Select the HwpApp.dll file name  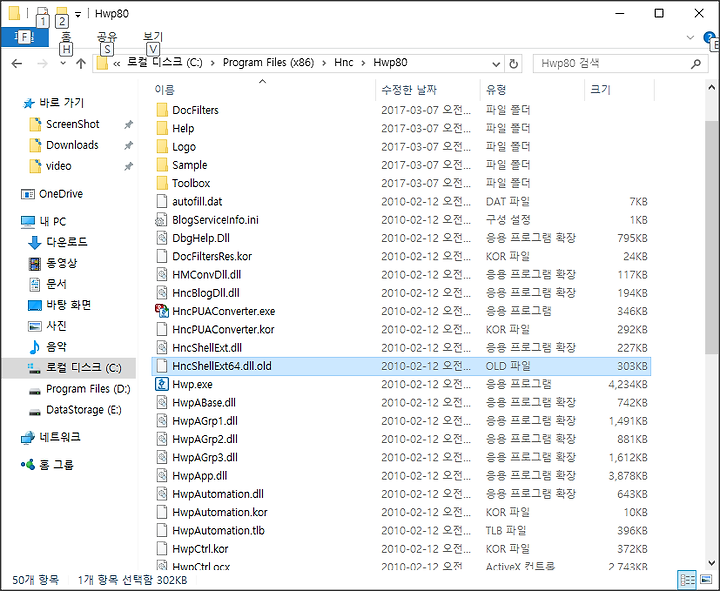click(199, 476)
